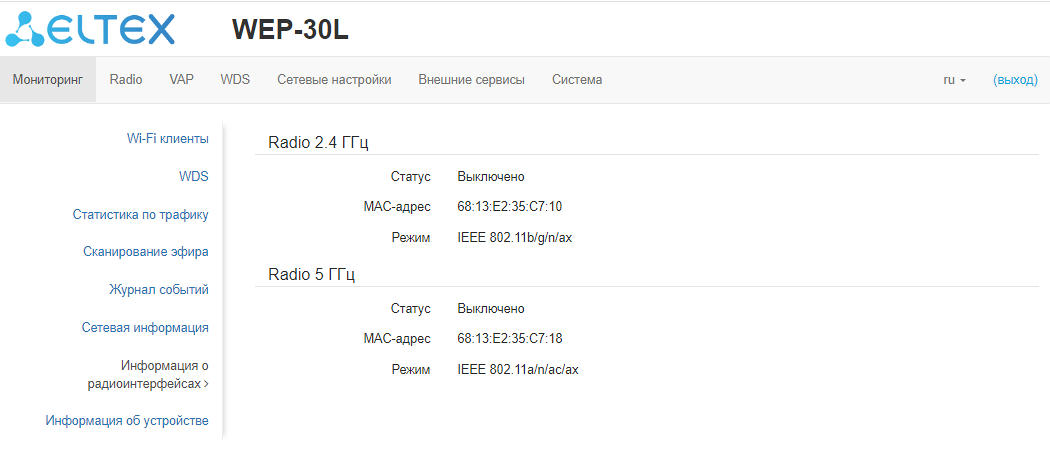Screen dimensions: 1050x454
Task: Open the Мониторинг tab
Action: coord(48,80)
